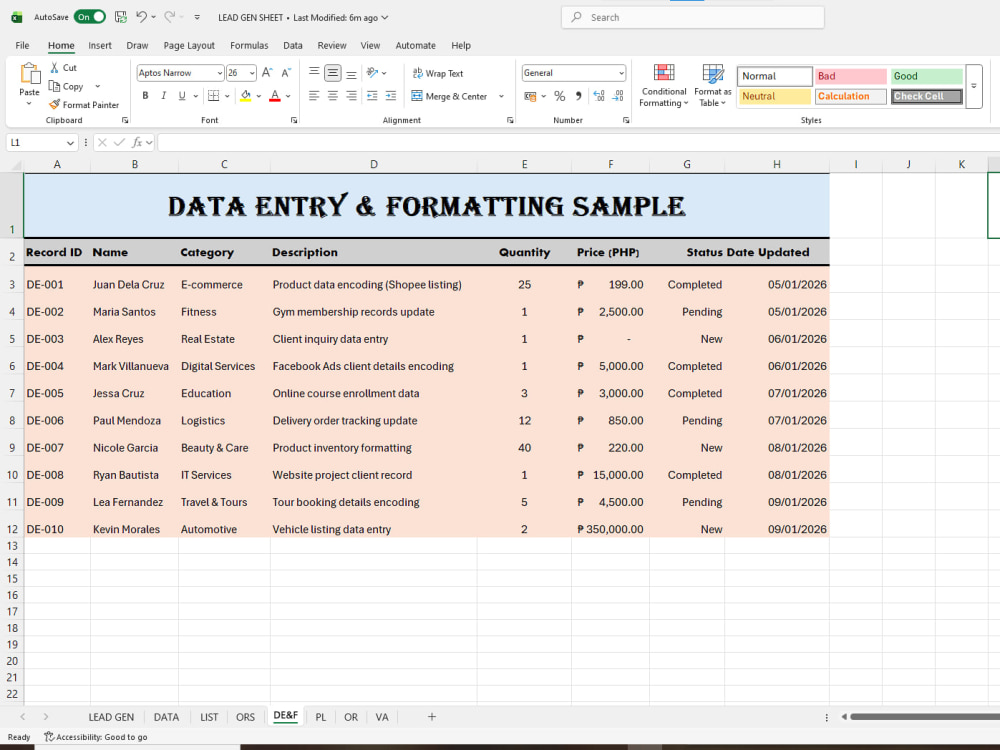The width and height of the screenshot is (1000, 750).
Task: Click the Cut scissors icon
Action: 55,68
